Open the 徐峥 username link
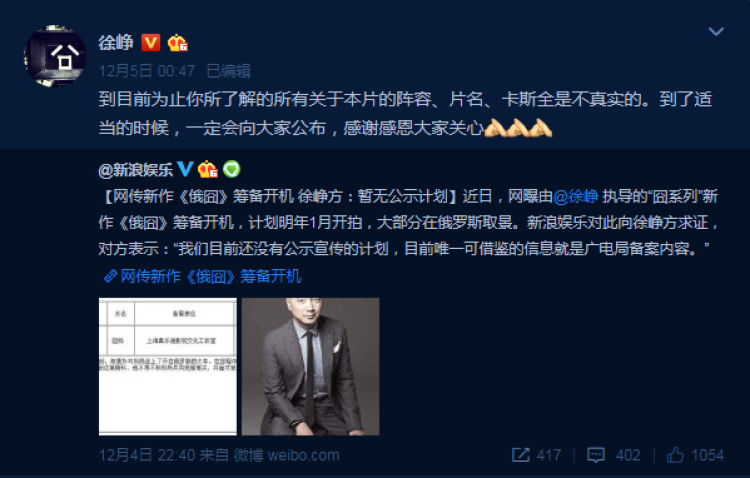The width and height of the screenshot is (750, 478). click(116, 43)
